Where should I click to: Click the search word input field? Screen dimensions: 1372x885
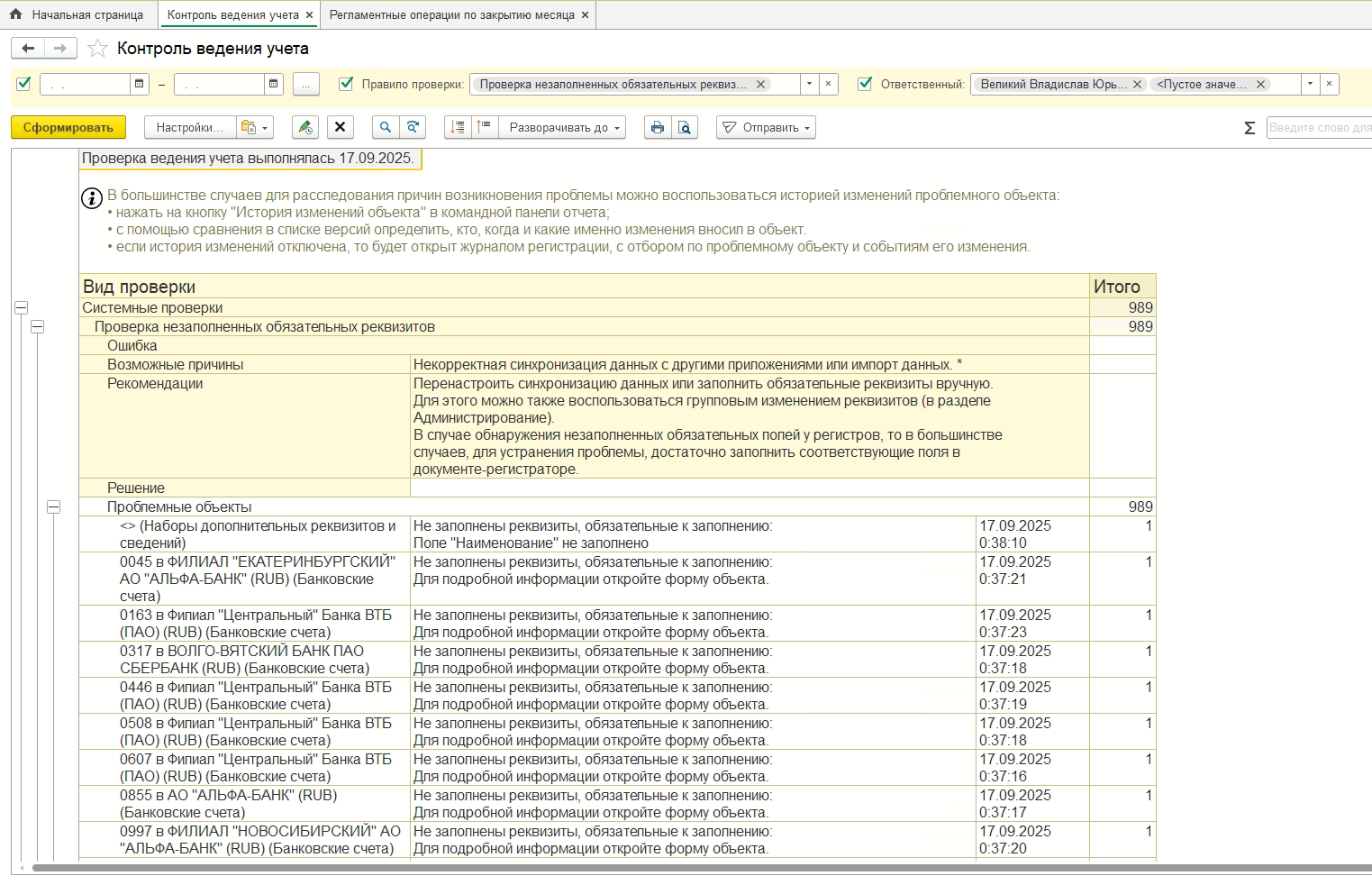(x=1317, y=128)
